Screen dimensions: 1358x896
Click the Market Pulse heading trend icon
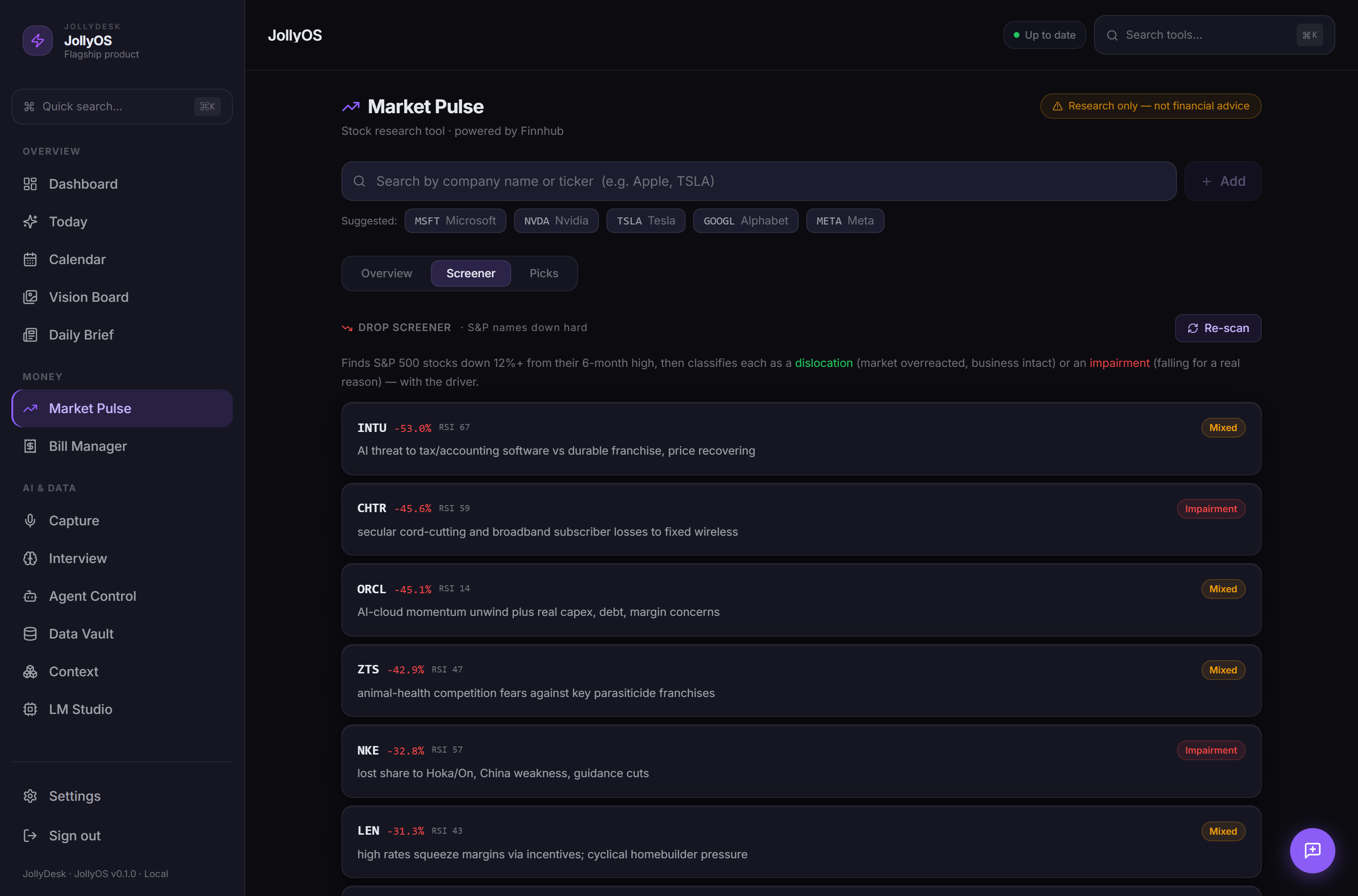click(x=351, y=106)
